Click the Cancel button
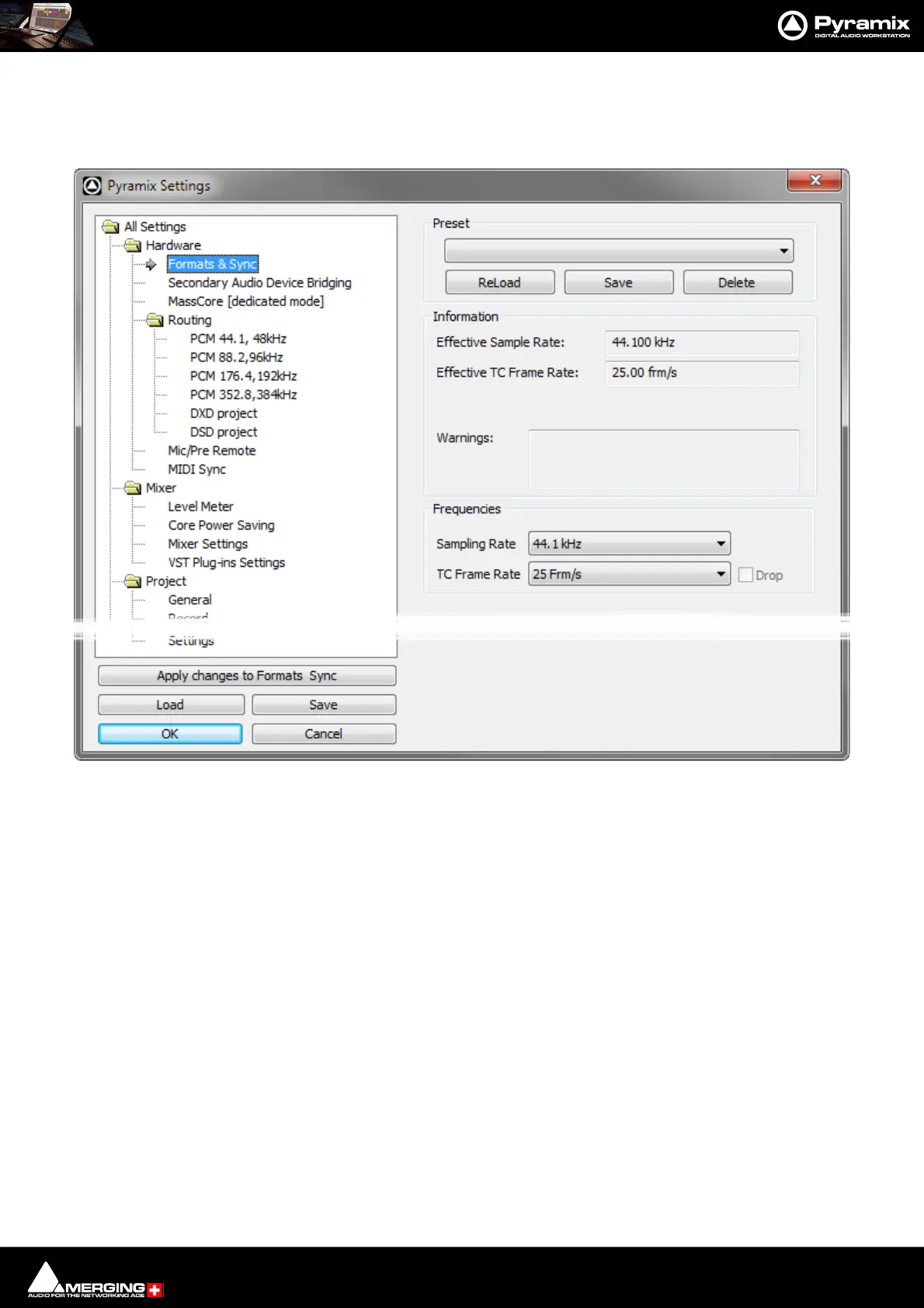Image resolution: width=924 pixels, height=1308 pixels. click(324, 734)
